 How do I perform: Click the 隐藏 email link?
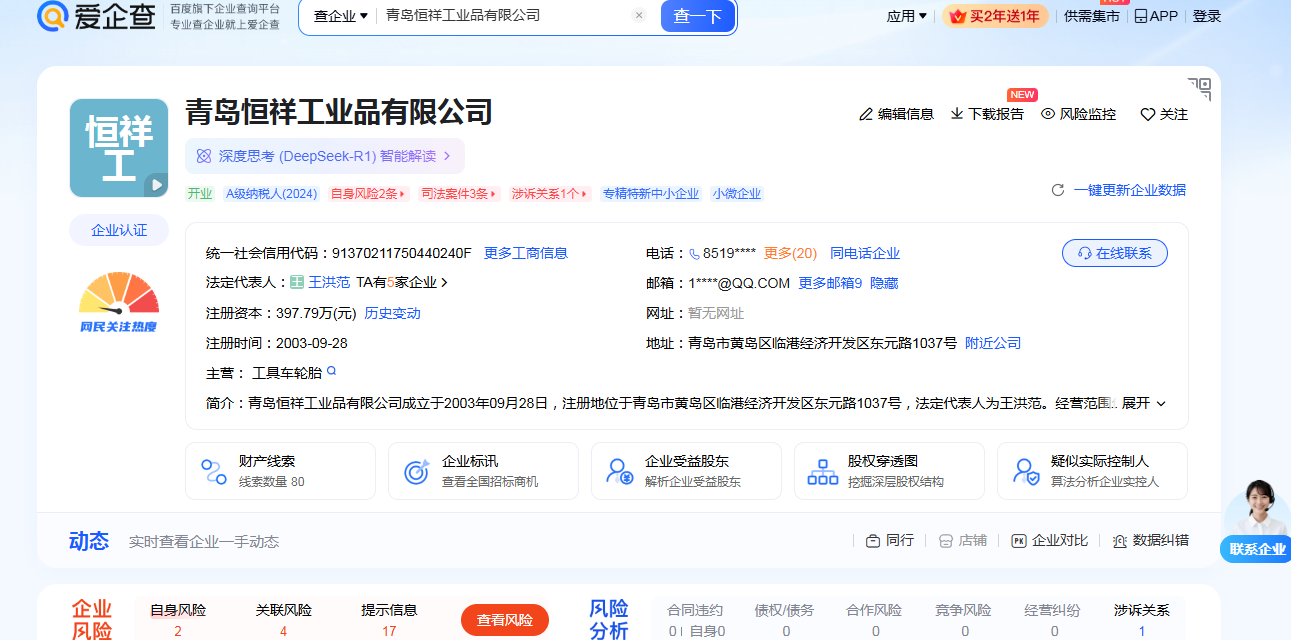(x=884, y=283)
